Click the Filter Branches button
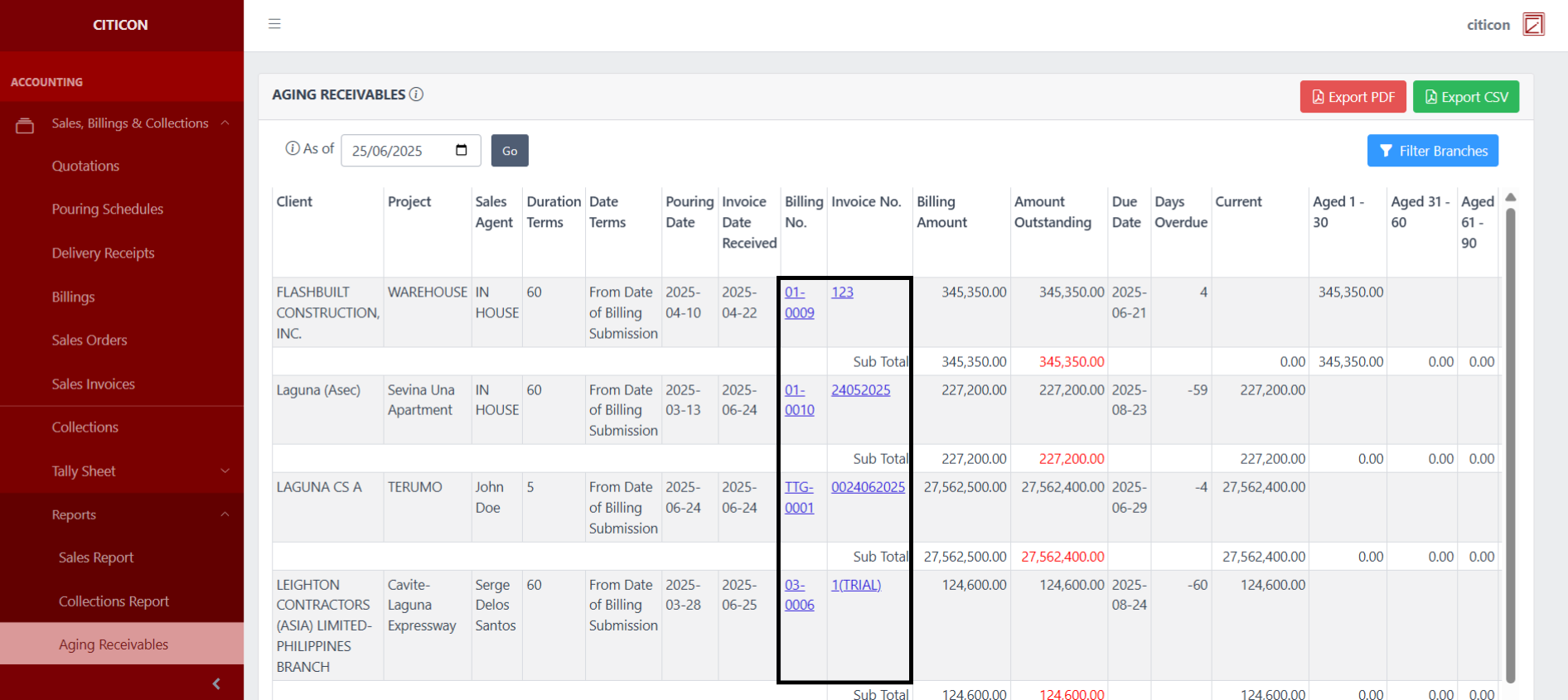The height and width of the screenshot is (700, 1568). [x=1432, y=151]
